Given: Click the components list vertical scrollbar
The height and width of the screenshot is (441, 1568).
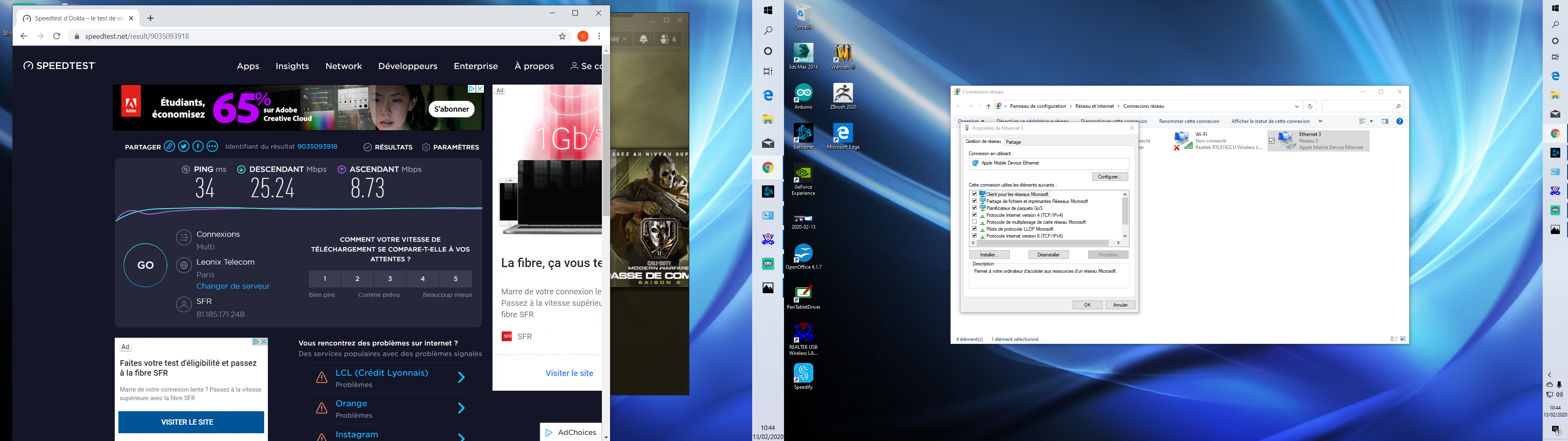Looking at the screenshot, I should click(x=1125, y=212).
